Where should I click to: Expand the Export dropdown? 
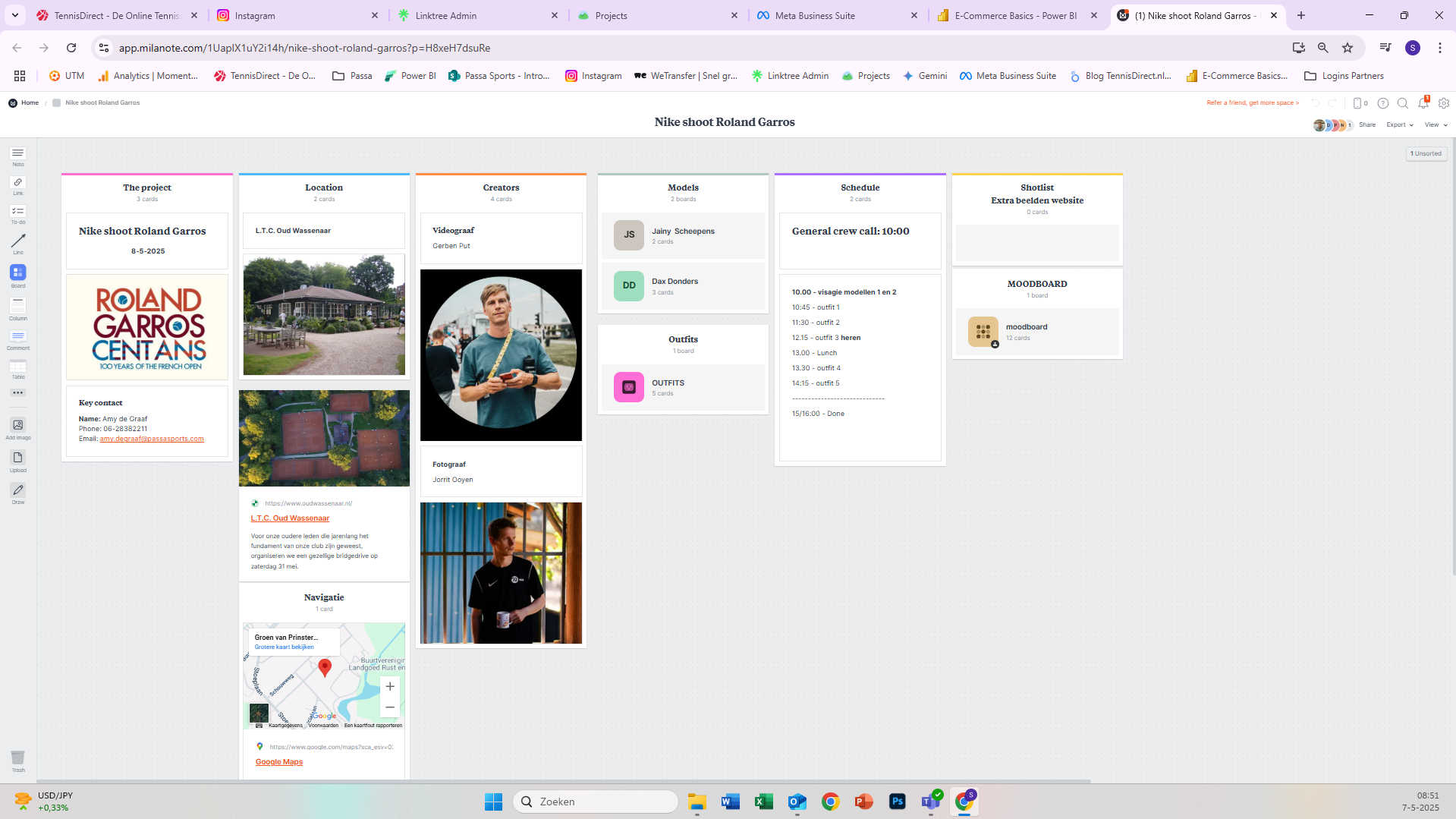[1399, 125]
